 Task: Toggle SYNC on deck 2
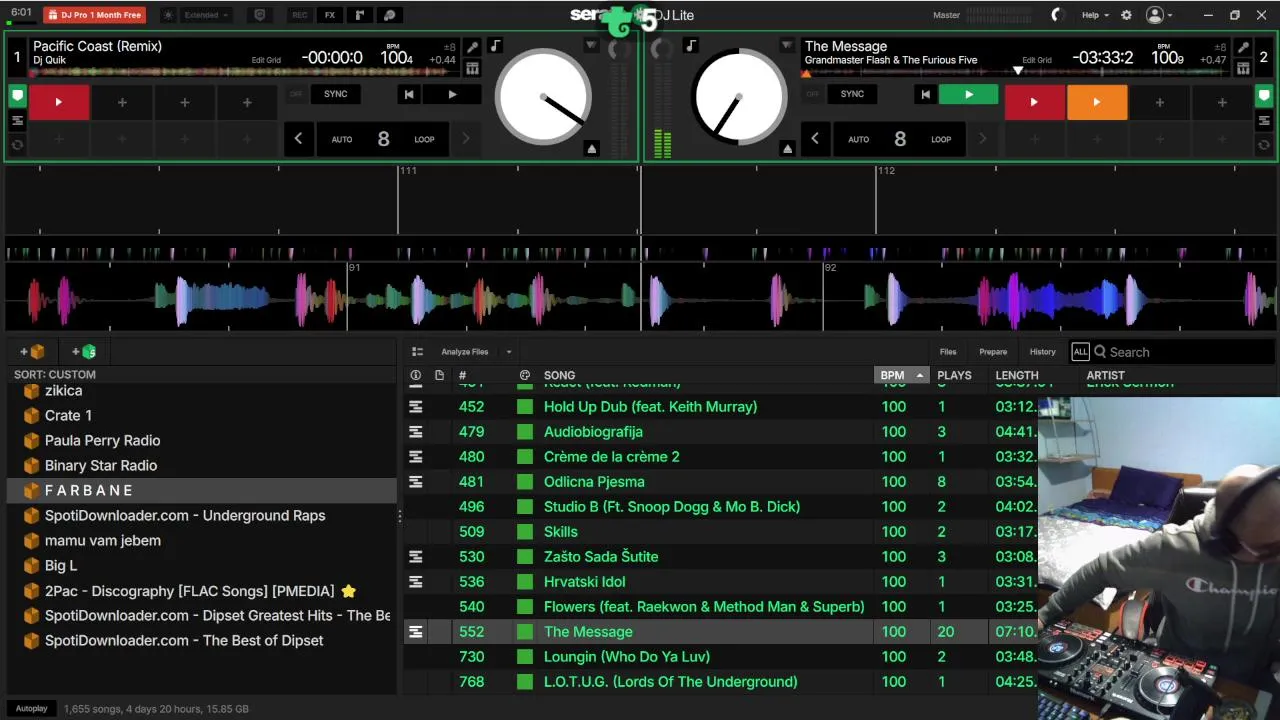pos(852,94)
